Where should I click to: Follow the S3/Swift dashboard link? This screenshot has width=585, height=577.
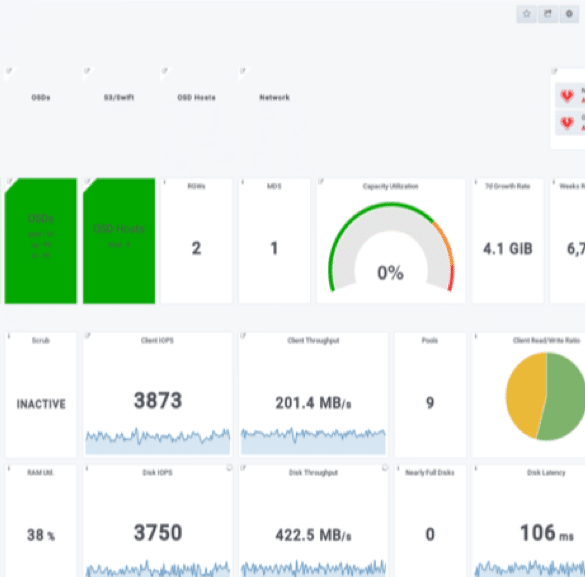click(x=119, y=97)
